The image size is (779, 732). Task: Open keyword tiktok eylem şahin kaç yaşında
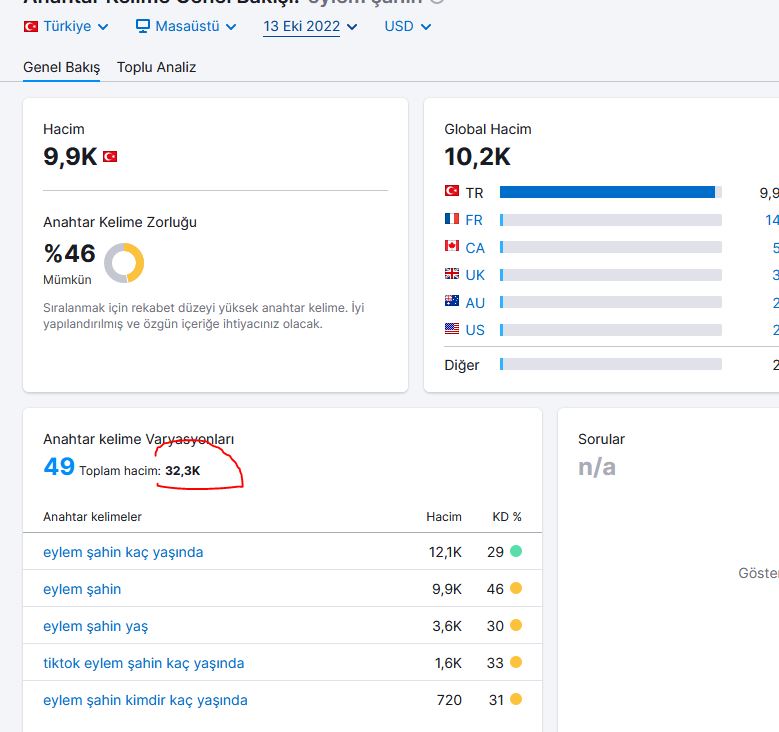[x=144, y=663]
